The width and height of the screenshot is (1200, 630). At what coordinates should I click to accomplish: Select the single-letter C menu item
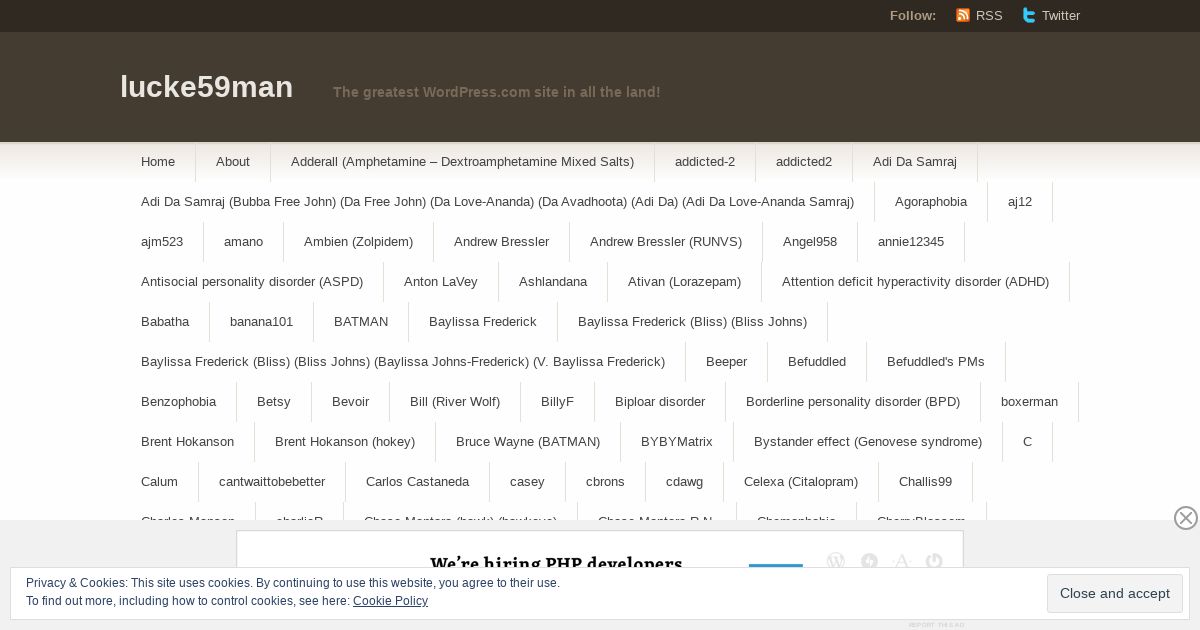pyautogui.click(x=1027, y=441)
